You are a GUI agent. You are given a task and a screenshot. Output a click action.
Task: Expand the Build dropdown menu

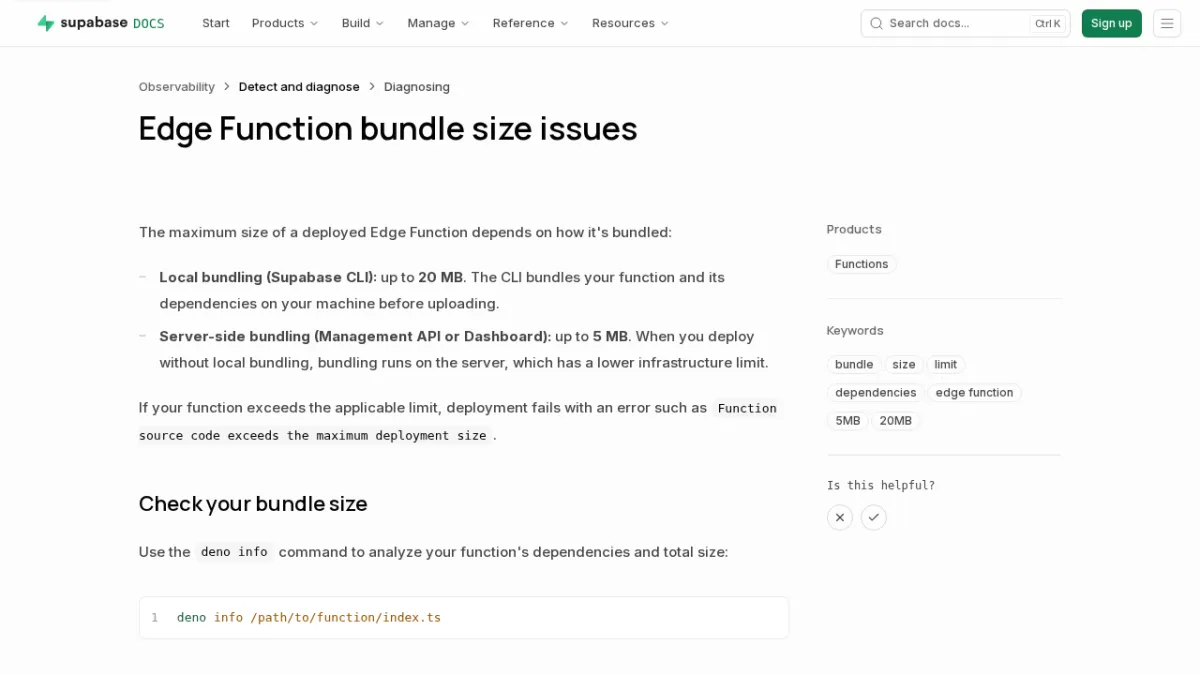coord(363,23)
